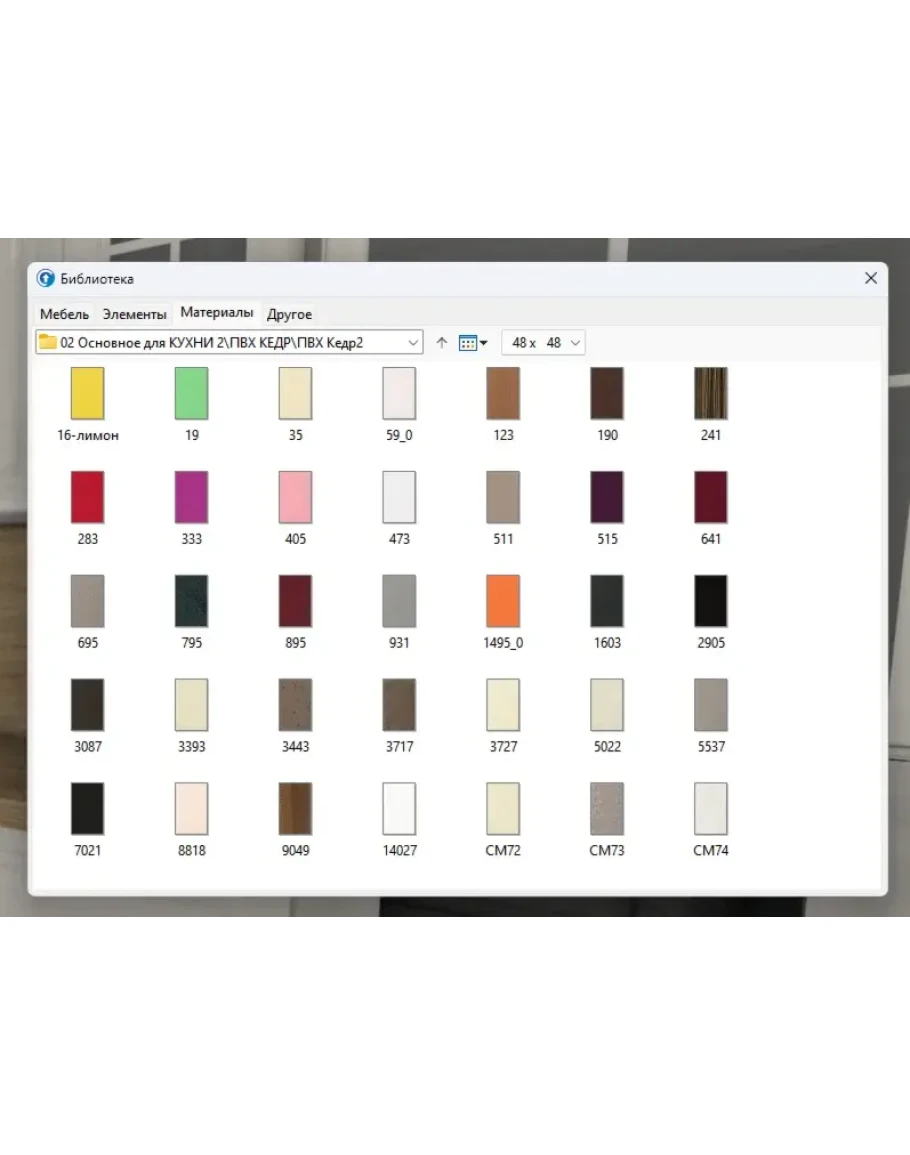910x1155 pixels.
Task: Pick the speckled gray material CM73
Action: [607, 809]
